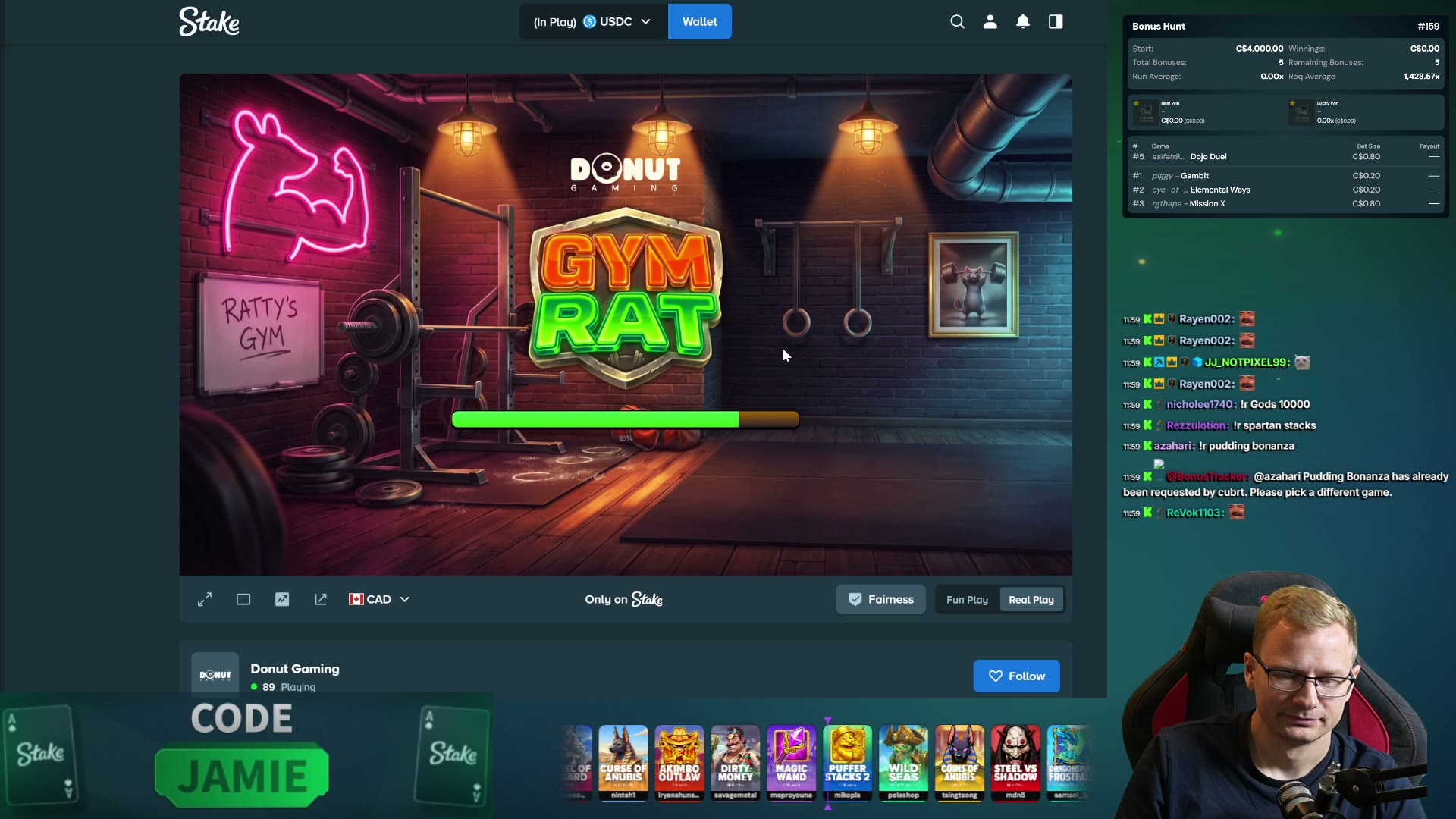1456x819 pixels.
Task: Click the green game loading progress bar
Action: [x=625, y=419]
